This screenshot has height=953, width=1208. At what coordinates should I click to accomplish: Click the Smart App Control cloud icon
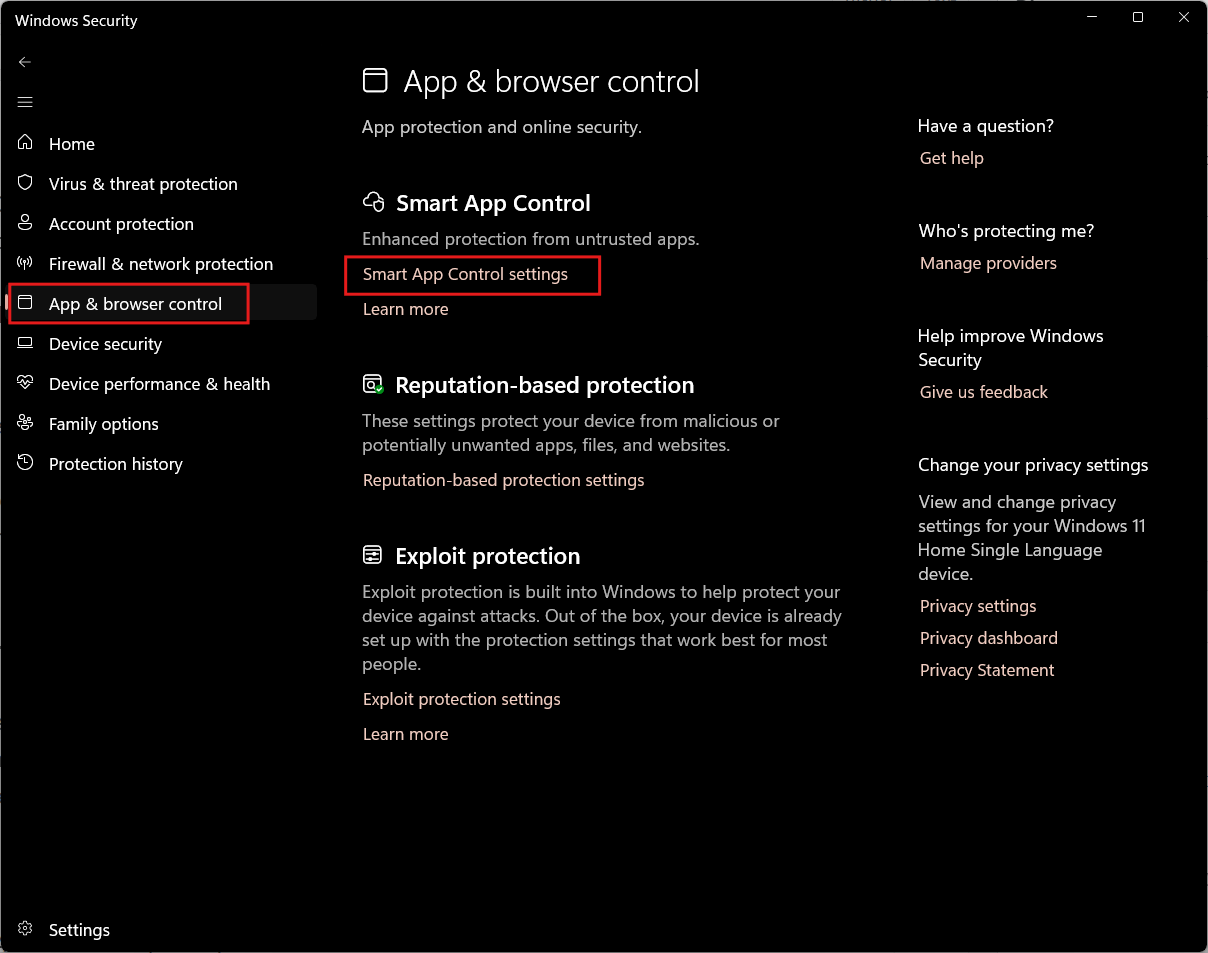click(374, 201)
